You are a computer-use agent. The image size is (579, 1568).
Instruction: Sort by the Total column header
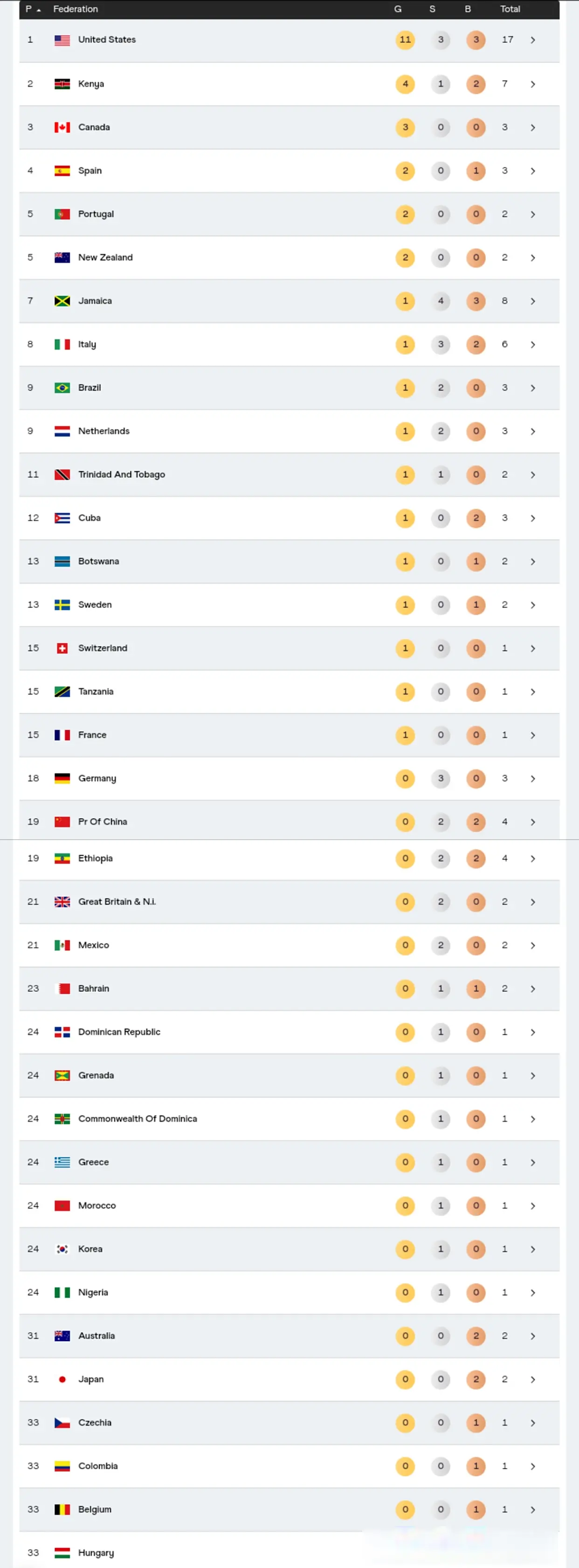[x=510, y=9]
